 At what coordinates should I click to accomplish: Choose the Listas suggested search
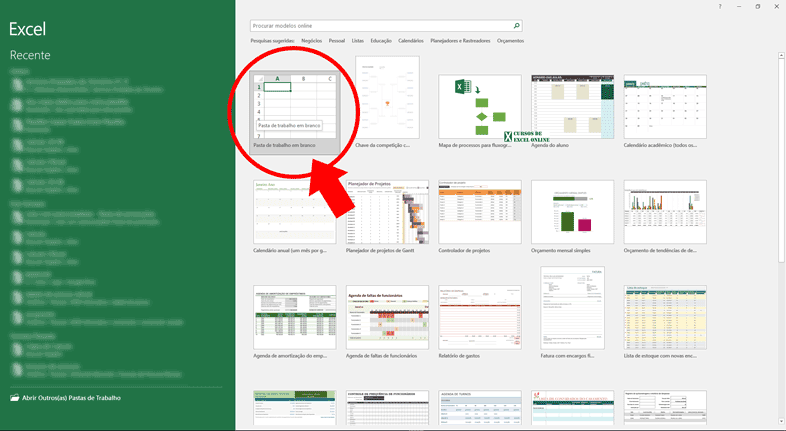357,41
